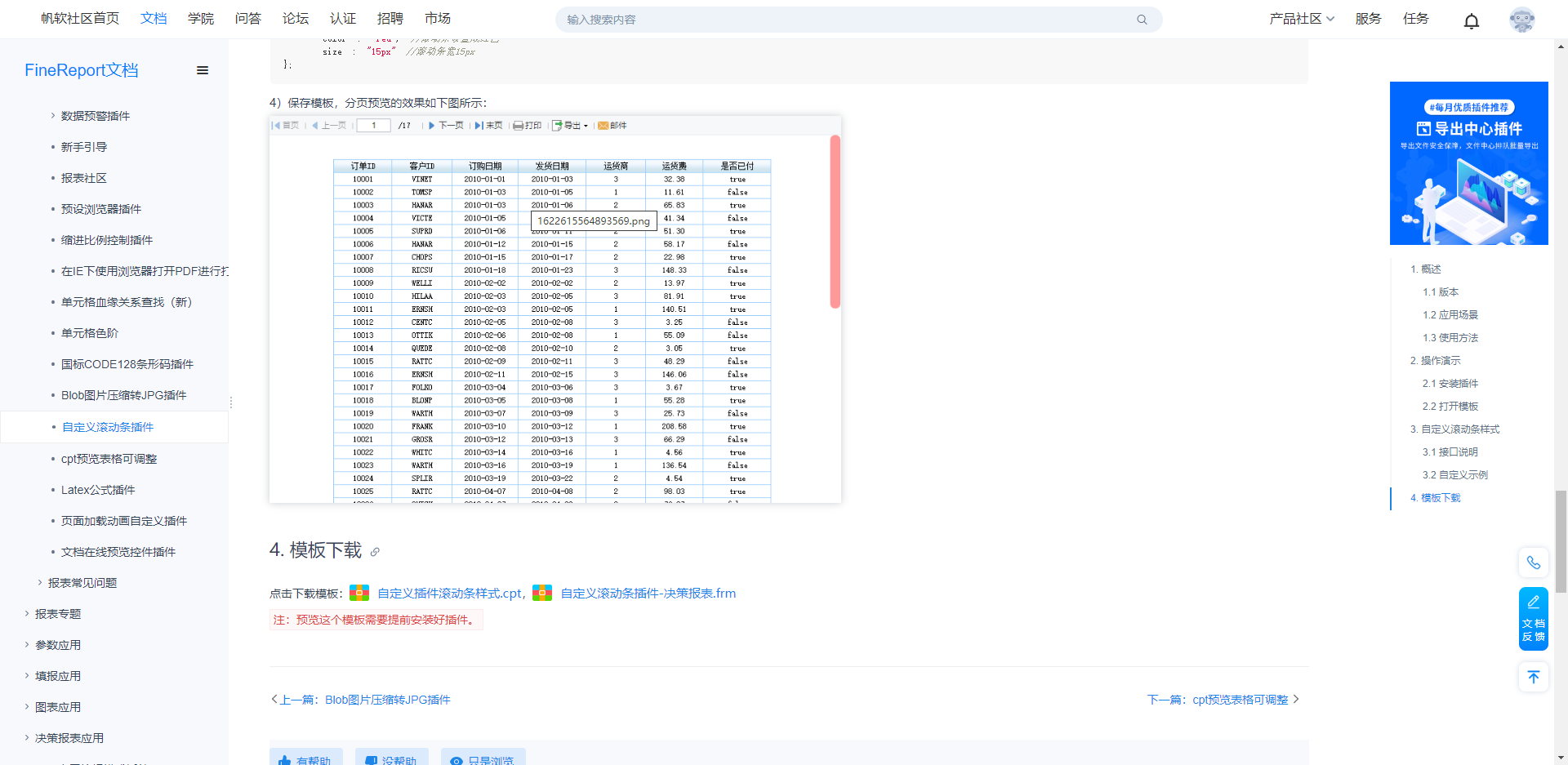Open 报表社区 in sidebar
This screenshot has width=1568, height=765.
point(84,178)
